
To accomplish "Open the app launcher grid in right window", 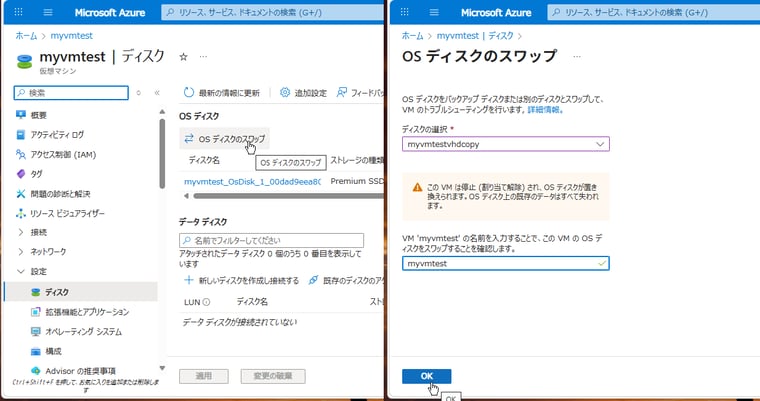I will tap(404, 12).
